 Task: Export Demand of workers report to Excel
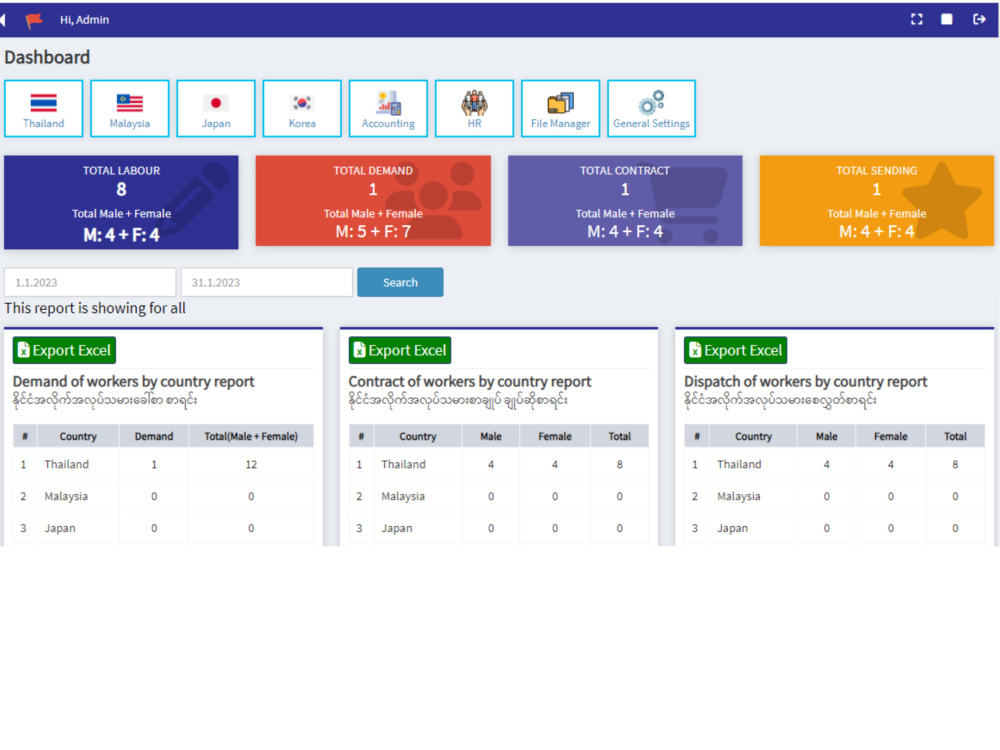(x=64, y=350)
